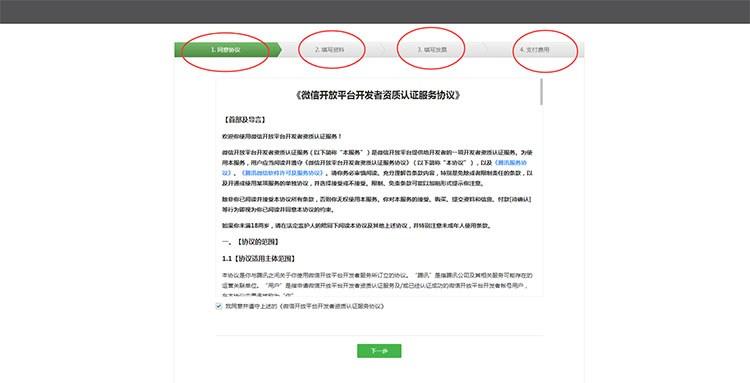This screenshot has width=750, height=383.
Task: Click the agreement box scrollbar thumb
Action: [x=541, y=92]
